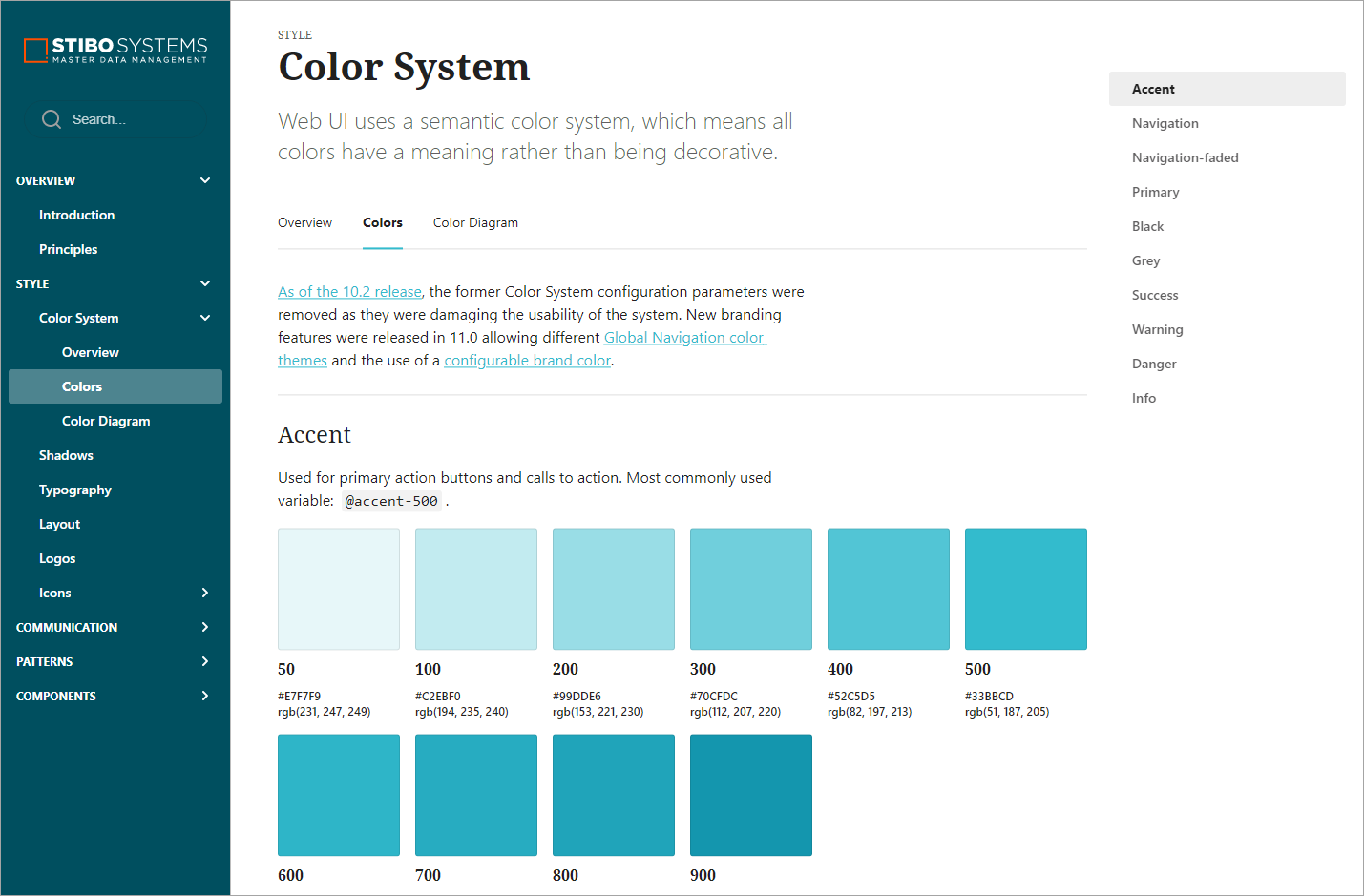Open the Overview tab above content
This screenshot has width=1364, height=896.
304,222
